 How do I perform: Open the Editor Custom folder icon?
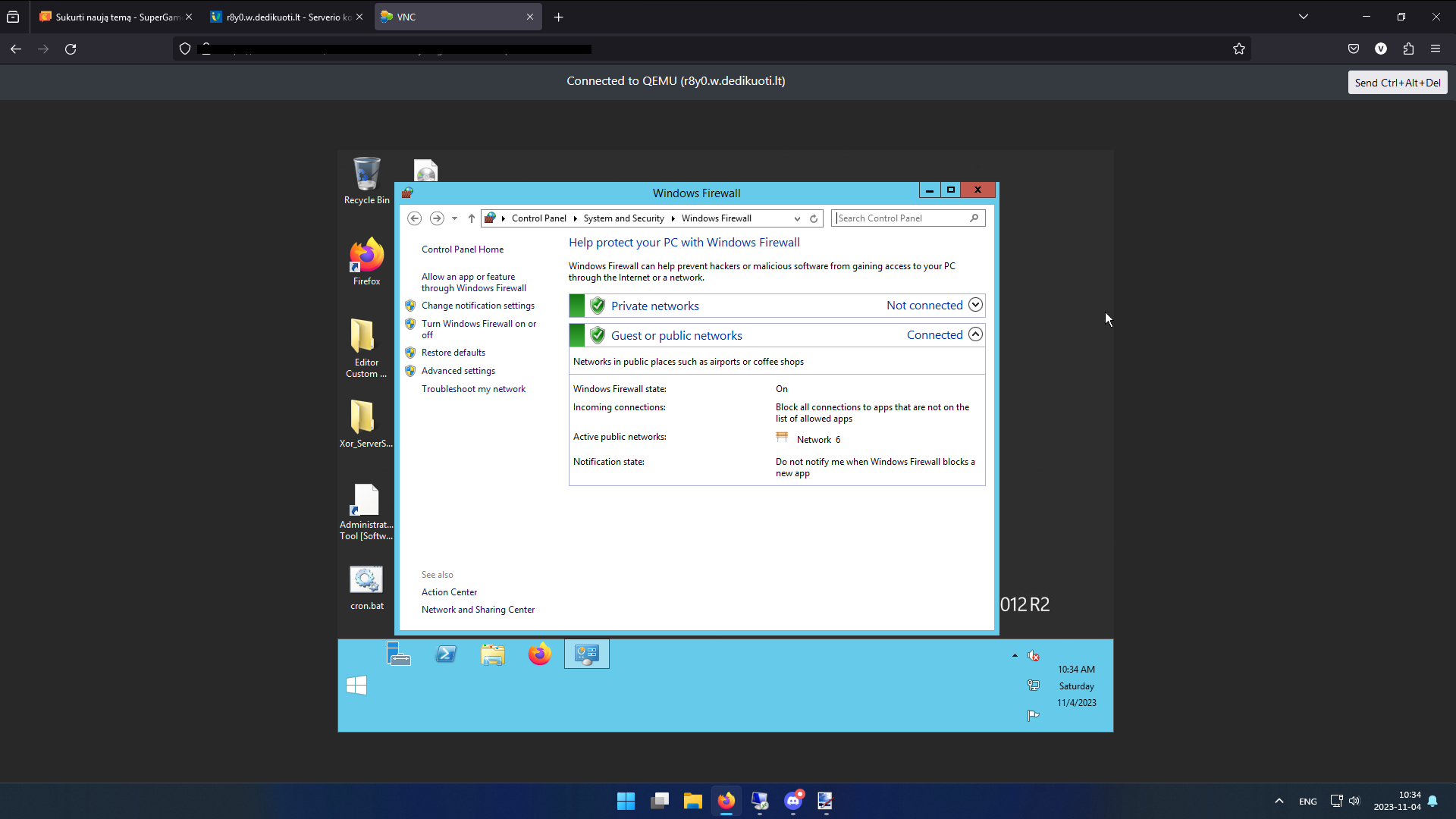[x=366, y=348]
